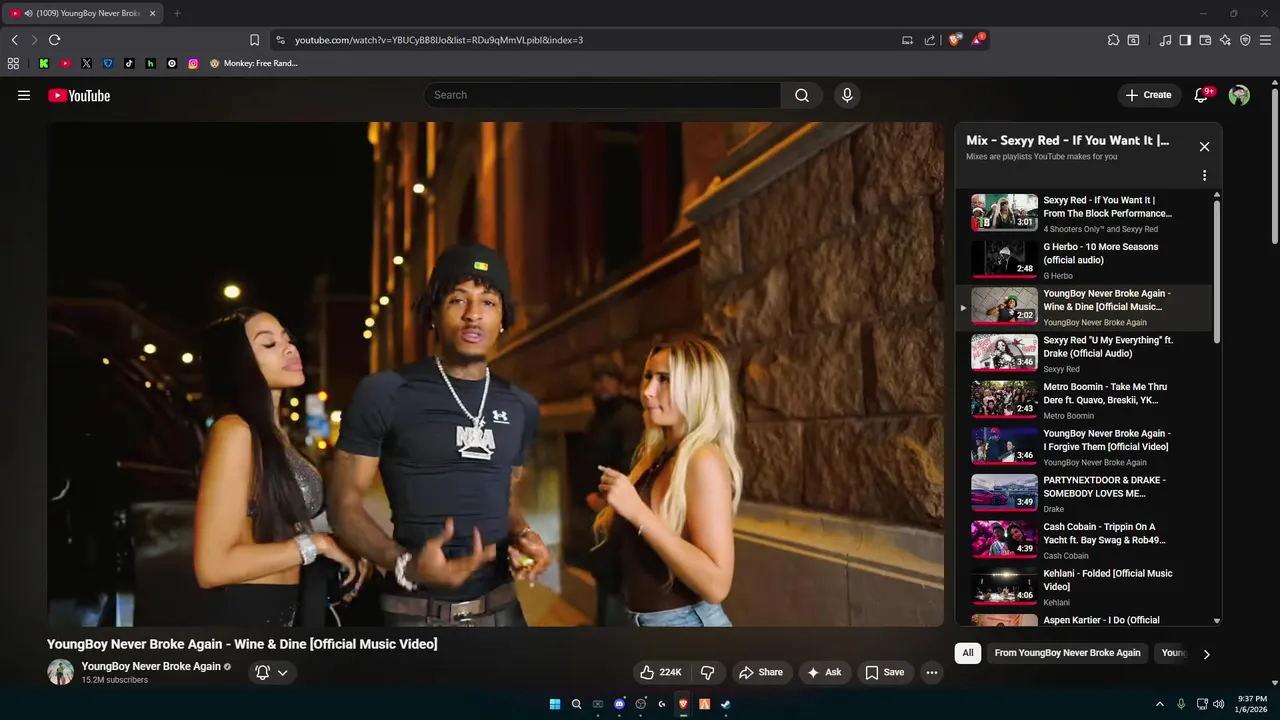Open the channel avatar below the video

pos(61,672)
